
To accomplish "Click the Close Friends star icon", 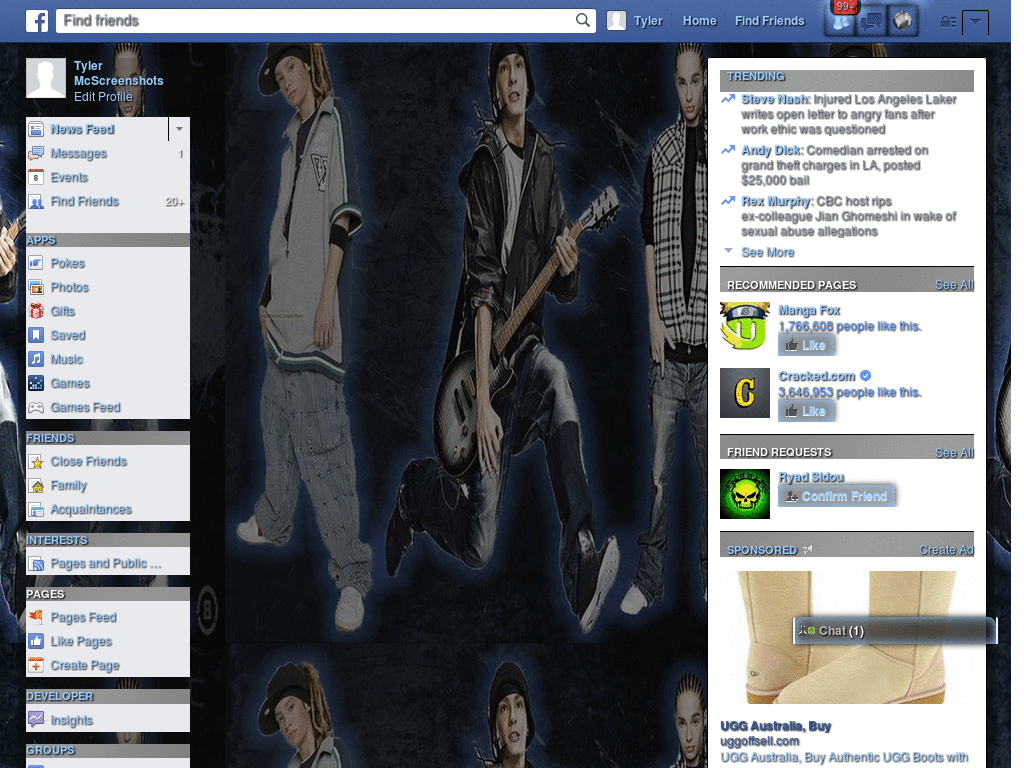I will 36,462.
